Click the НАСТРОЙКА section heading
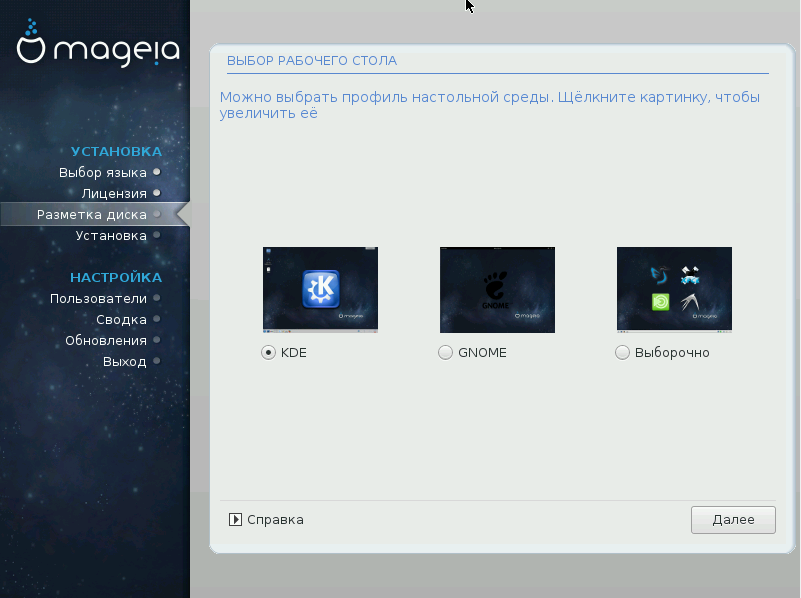The width and height of the screenshot is (801, 598). click(x=115, y=277)
